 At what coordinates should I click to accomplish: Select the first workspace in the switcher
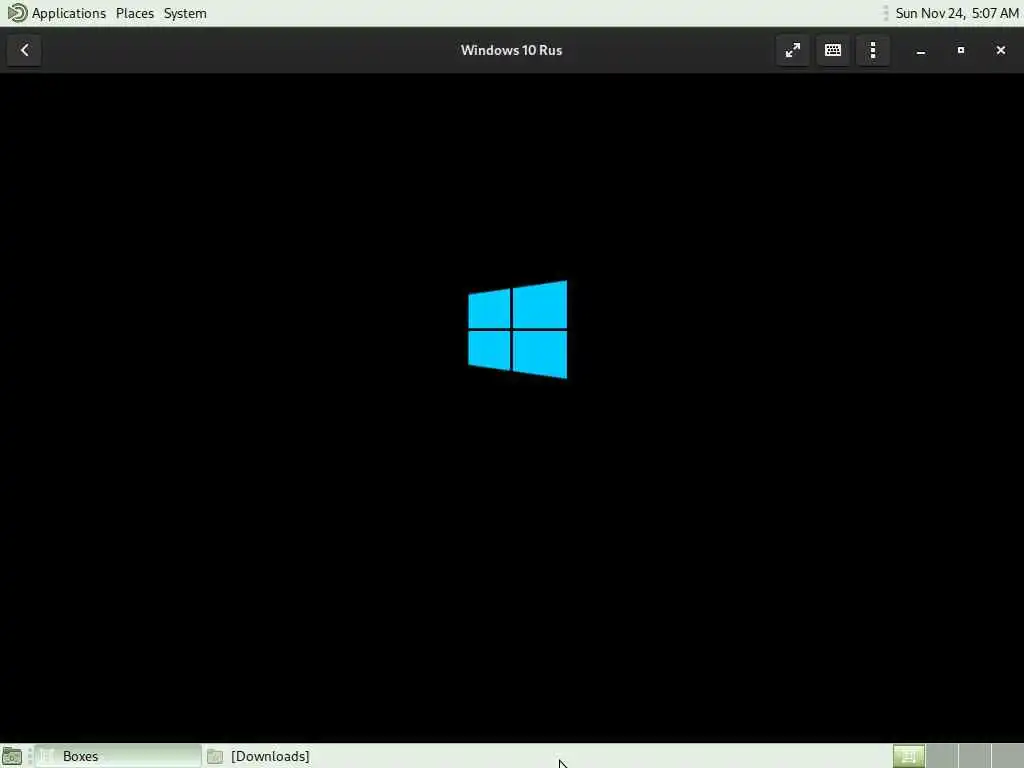point(908,756)
